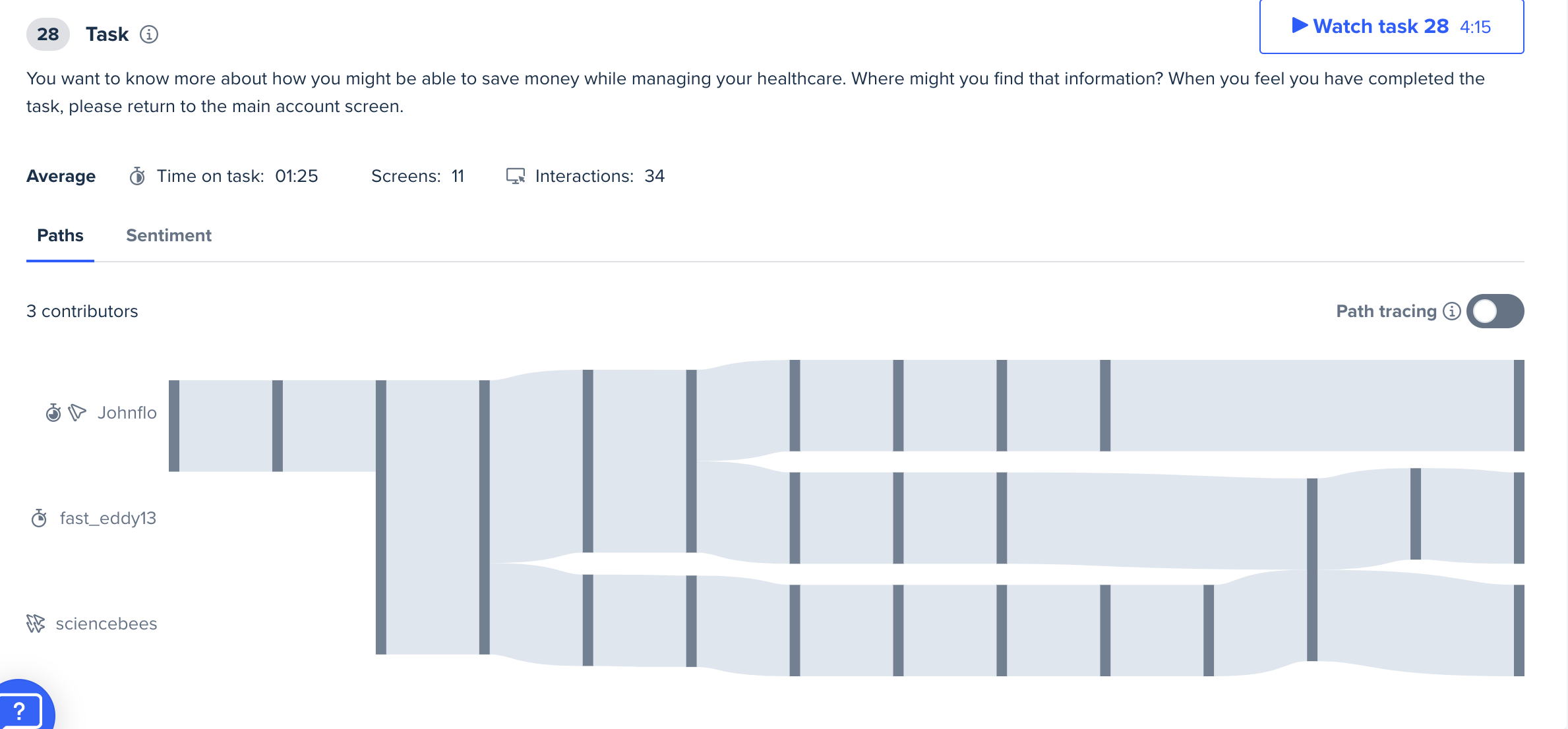Screen dimensions: 1568x729
Task: Open the help question mark bubble
Action: pyautogui.click(x=21, y=710)
